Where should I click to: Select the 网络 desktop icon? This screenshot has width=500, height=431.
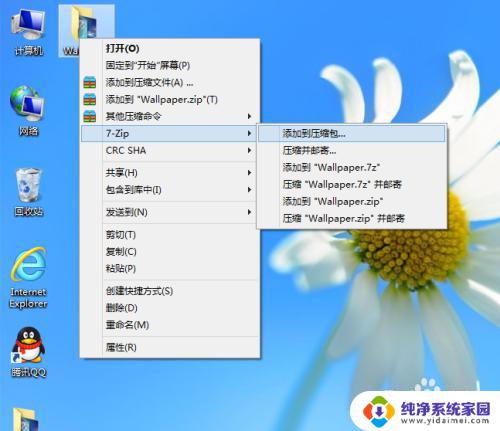28,111
